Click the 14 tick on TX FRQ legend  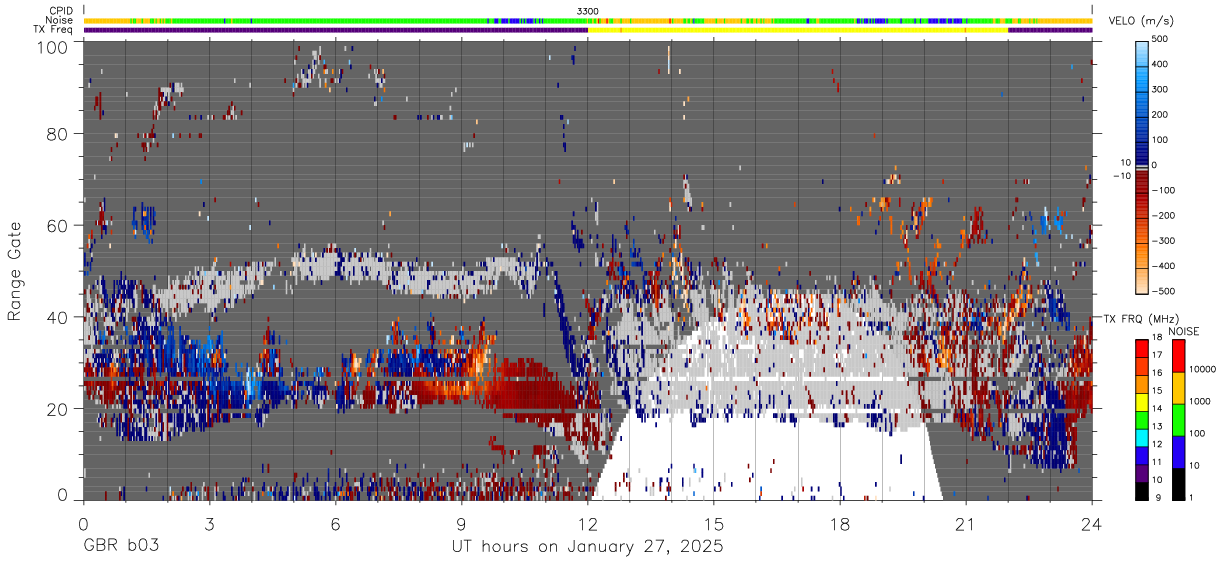pos(1159,408)
